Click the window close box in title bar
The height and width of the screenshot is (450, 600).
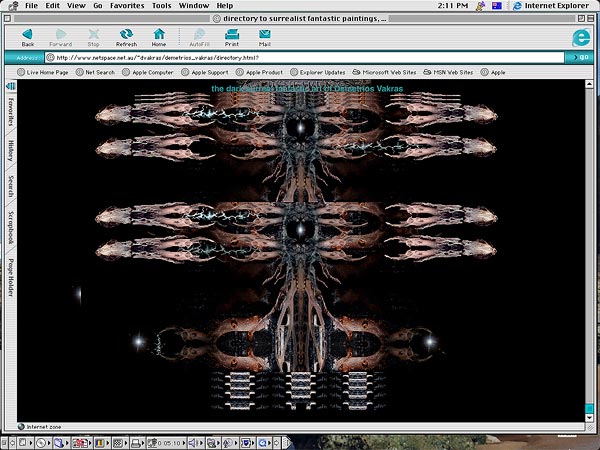7,18
